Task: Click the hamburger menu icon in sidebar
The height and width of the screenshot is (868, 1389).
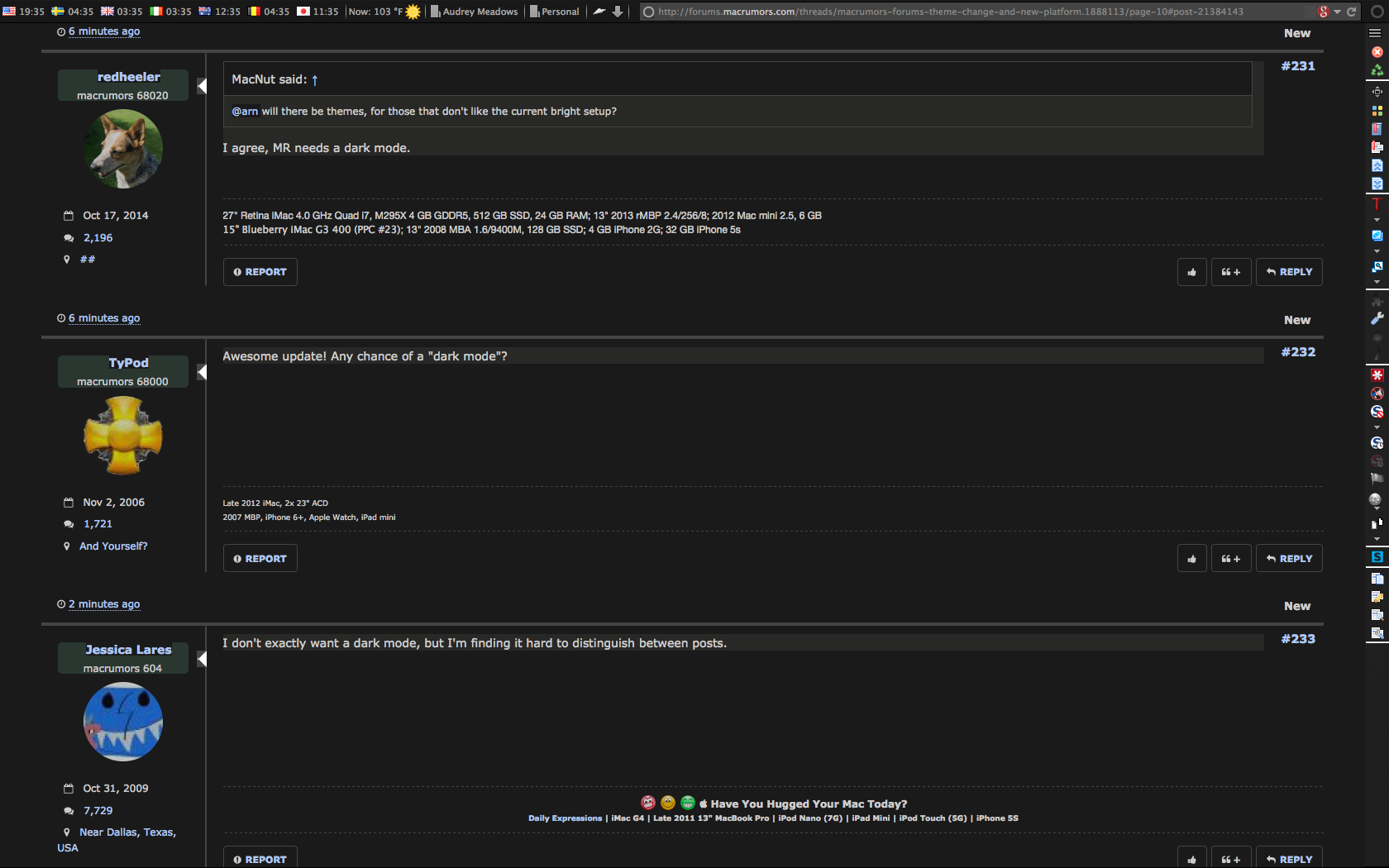Action: 1375,33
